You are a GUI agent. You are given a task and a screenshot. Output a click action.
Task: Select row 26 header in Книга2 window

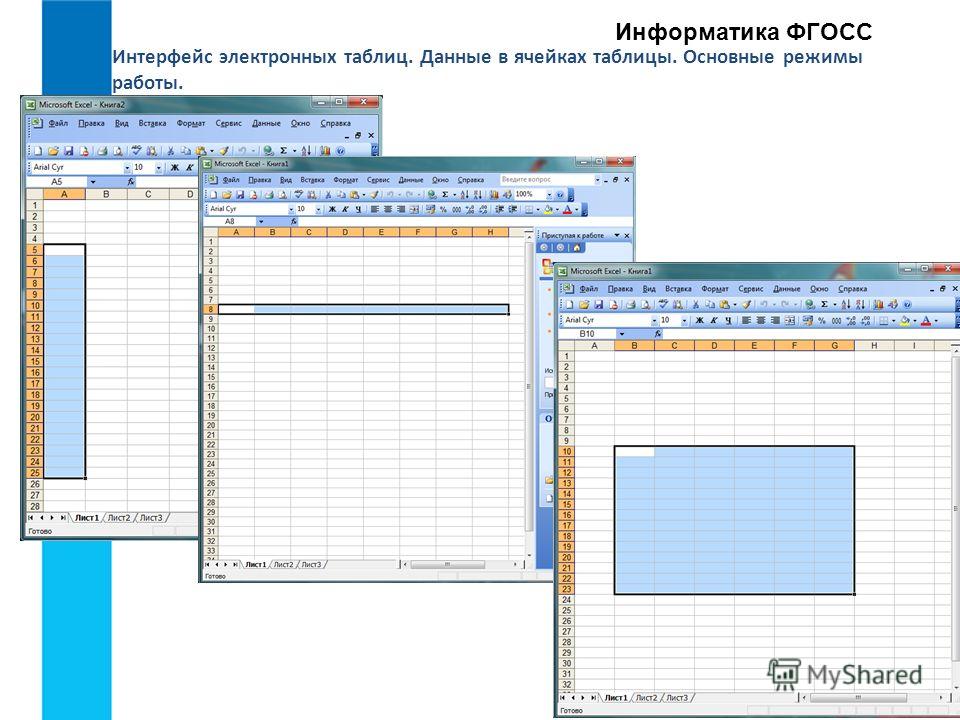pyautogui.click(x=34, y=484)
